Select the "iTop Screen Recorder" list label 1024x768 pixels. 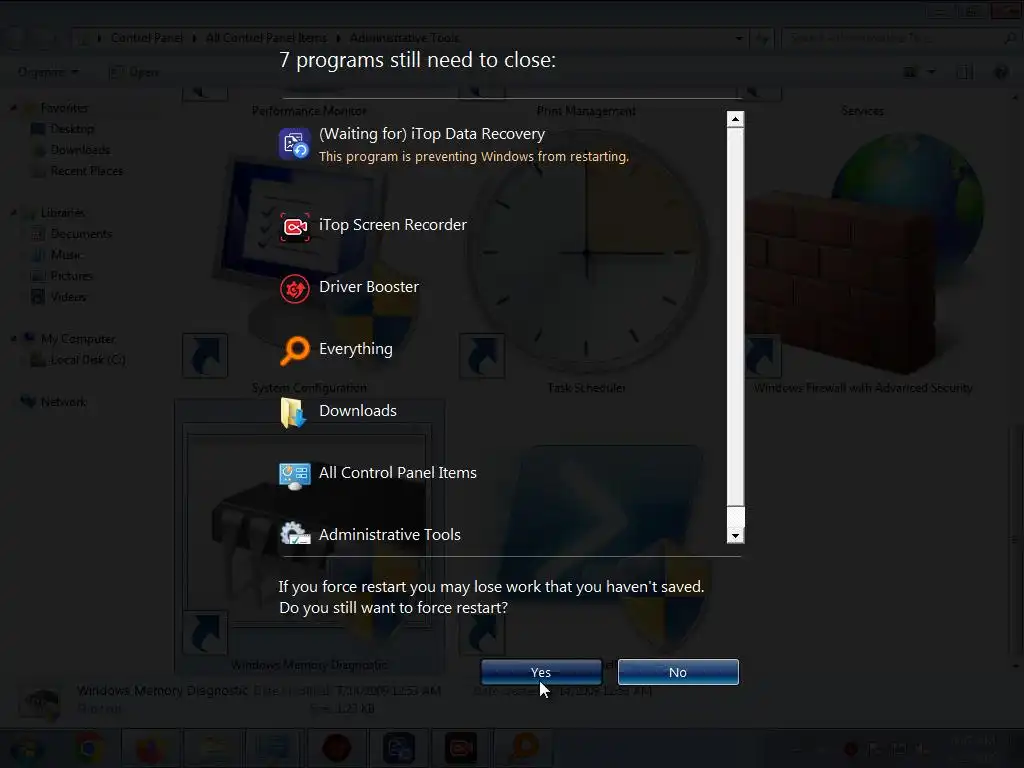392,225
